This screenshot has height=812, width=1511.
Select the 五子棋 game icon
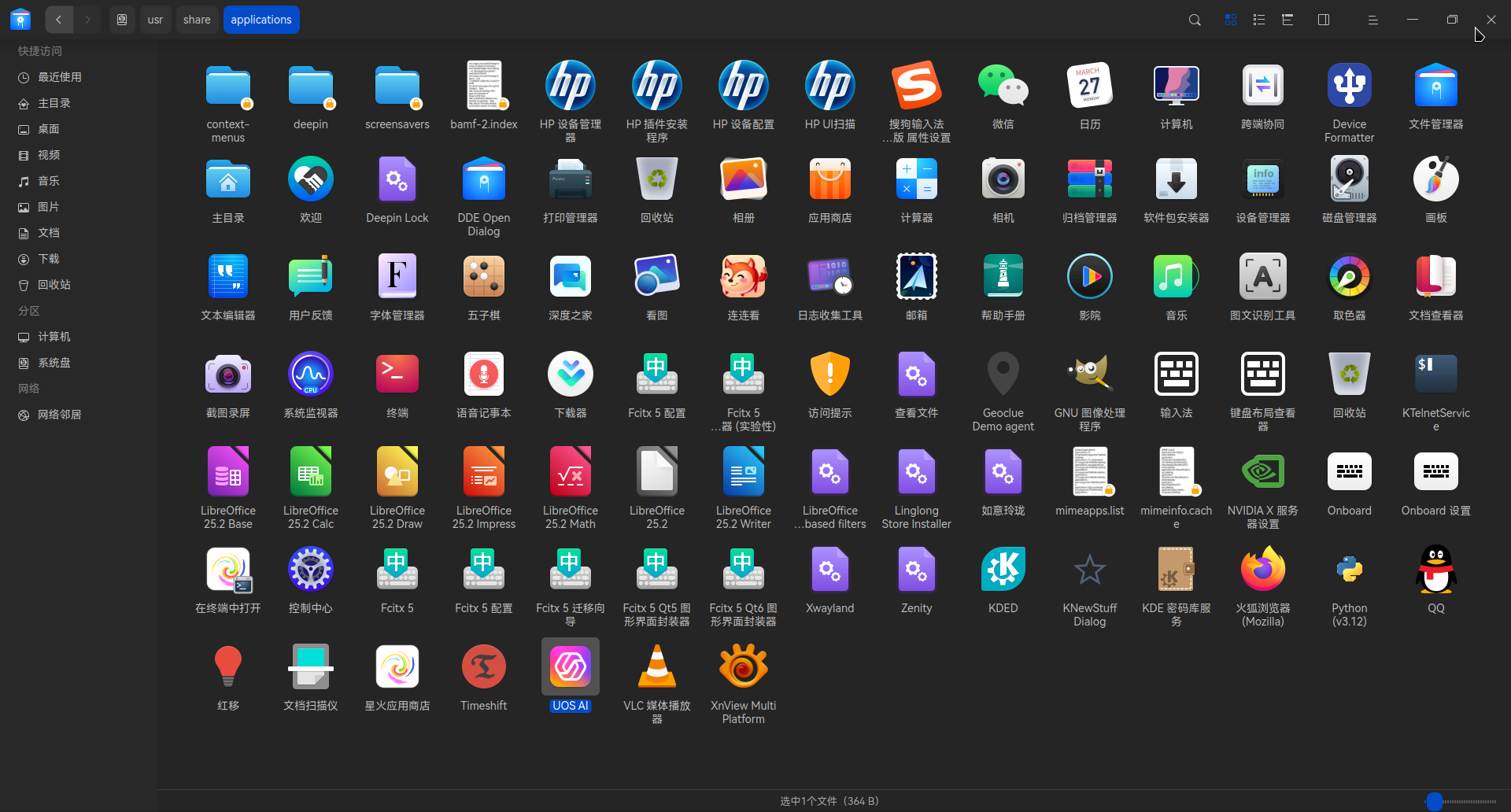[483, 276]
